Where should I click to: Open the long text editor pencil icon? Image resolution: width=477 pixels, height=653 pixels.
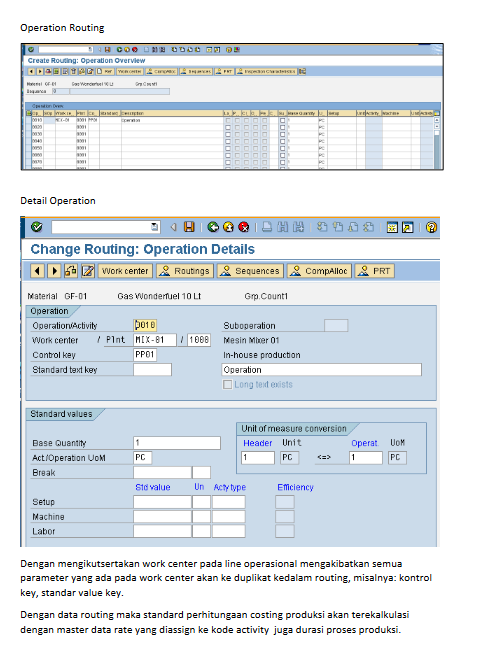click(88, 271)
